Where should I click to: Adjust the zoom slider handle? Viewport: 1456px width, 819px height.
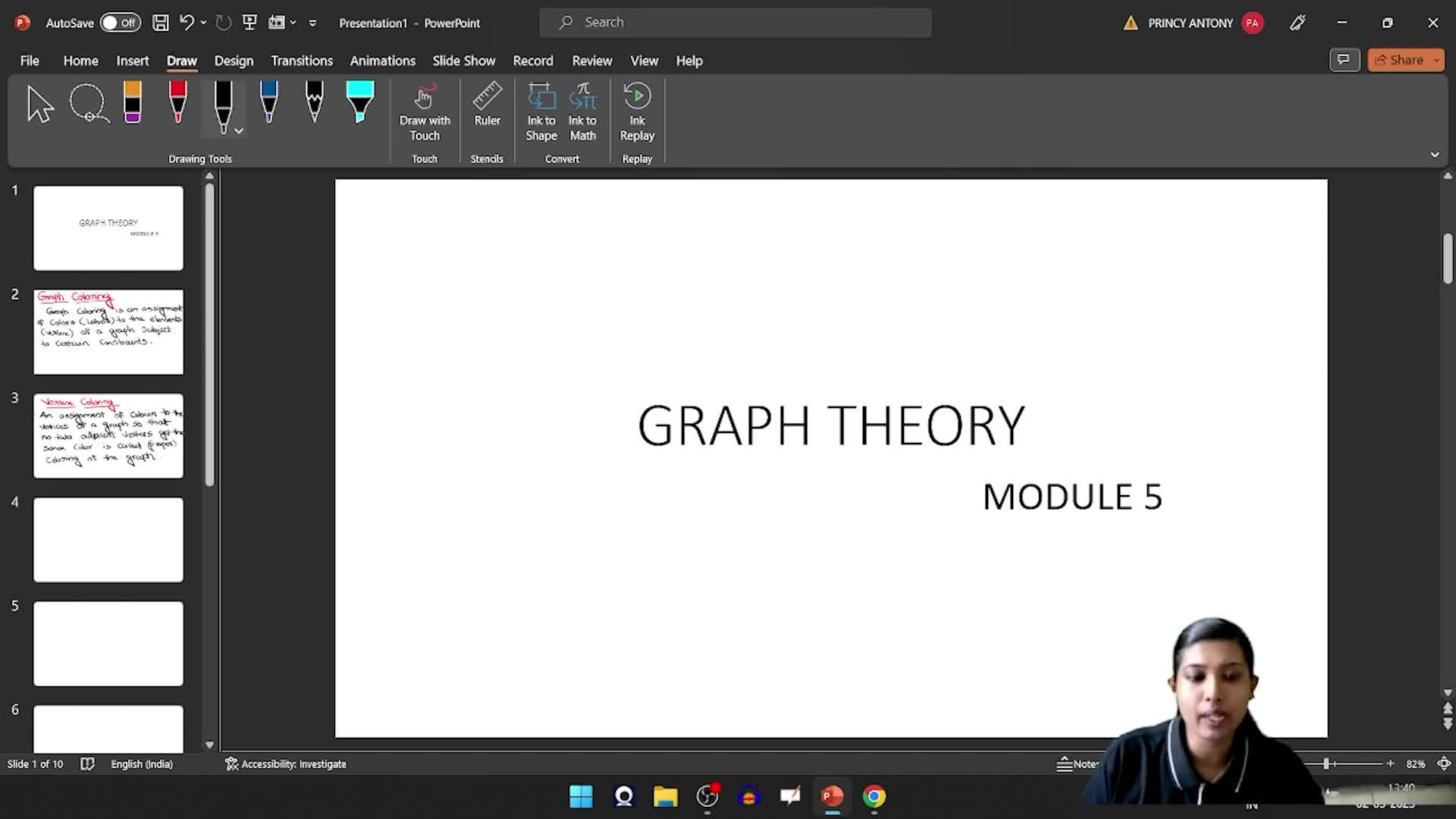click(1326, 764)
